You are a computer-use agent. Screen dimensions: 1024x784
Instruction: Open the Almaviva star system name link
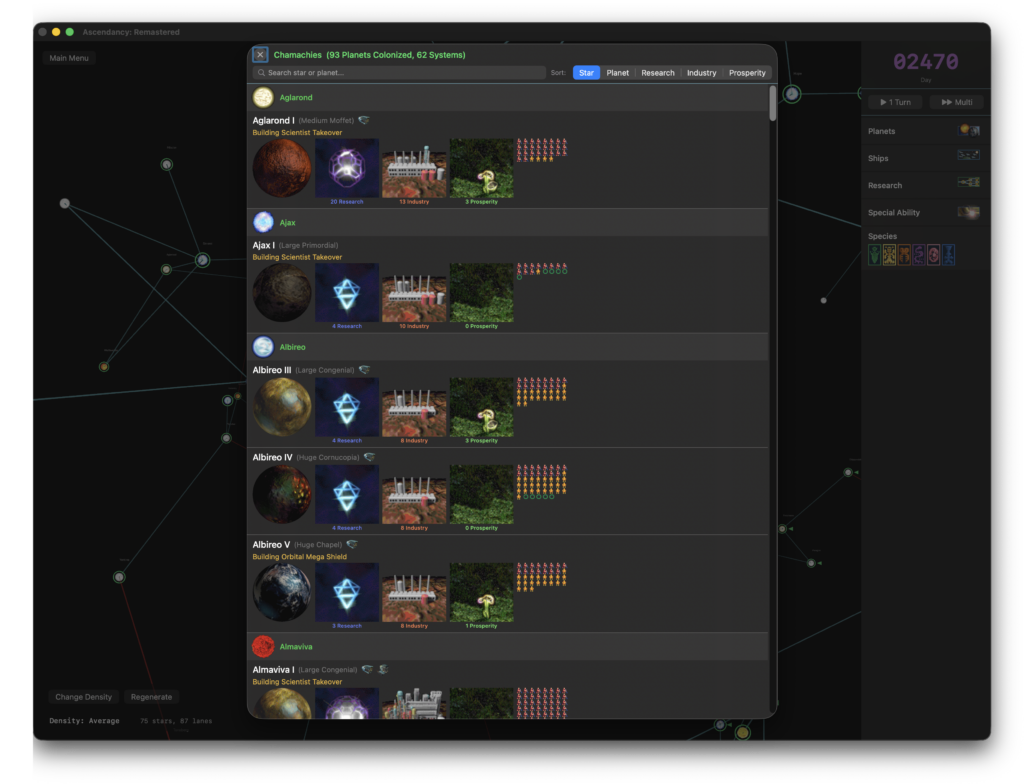pyautogui.click(x=296, y=647)
